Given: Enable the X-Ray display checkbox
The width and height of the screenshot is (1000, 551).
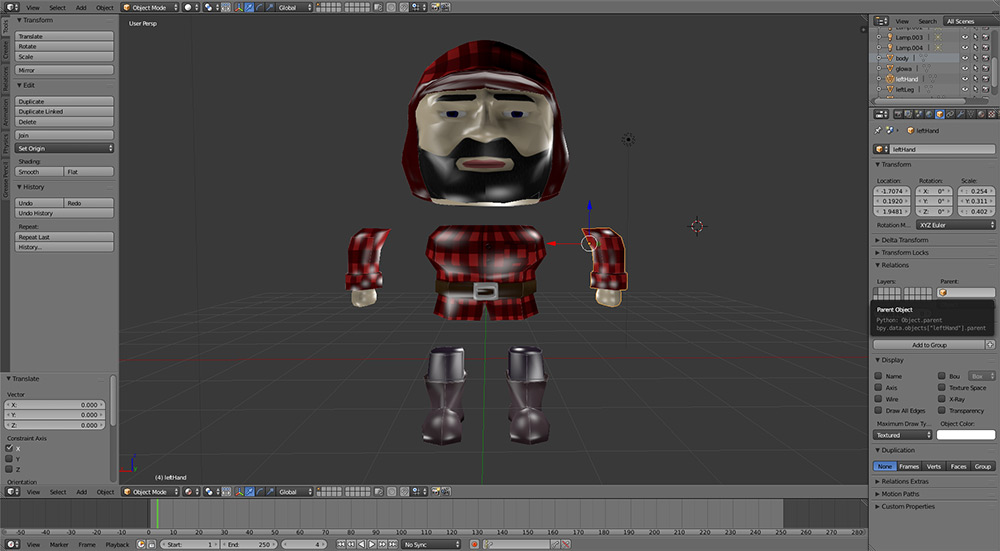Looking at the screenshot, I should pos(943,399).
